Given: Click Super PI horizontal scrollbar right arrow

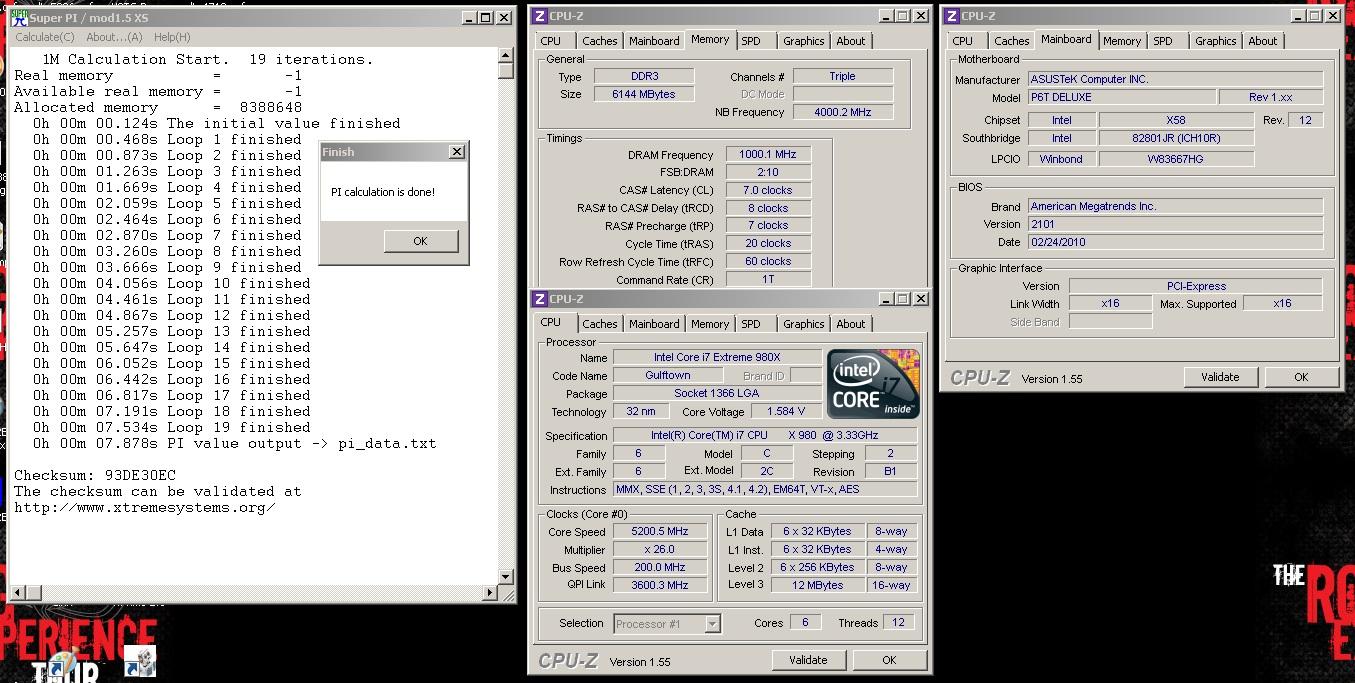Looking at the screenshot, I should click(x=490, y=593).
